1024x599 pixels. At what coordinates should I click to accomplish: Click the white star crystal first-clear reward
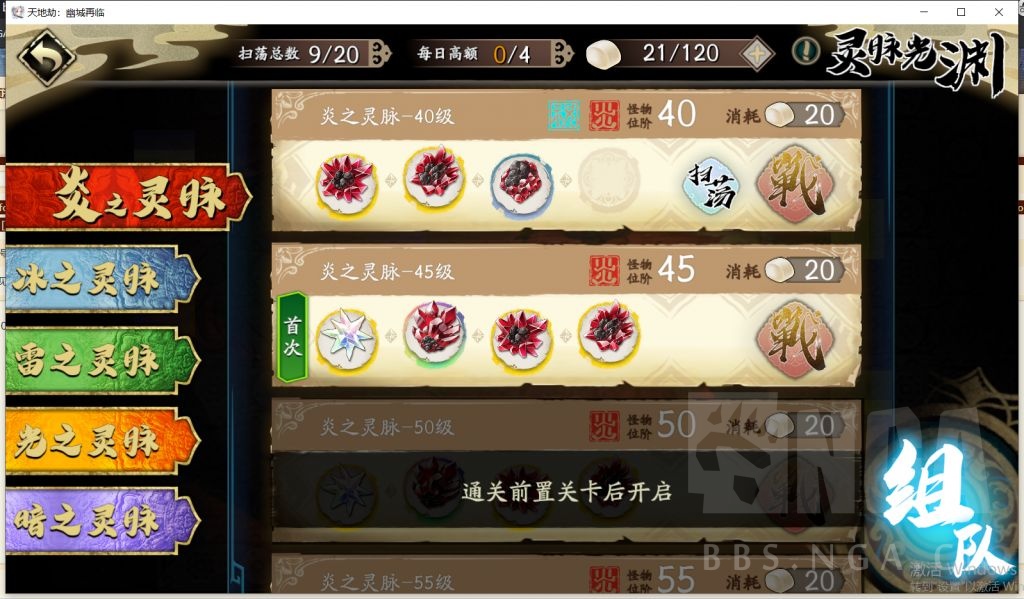347,338
